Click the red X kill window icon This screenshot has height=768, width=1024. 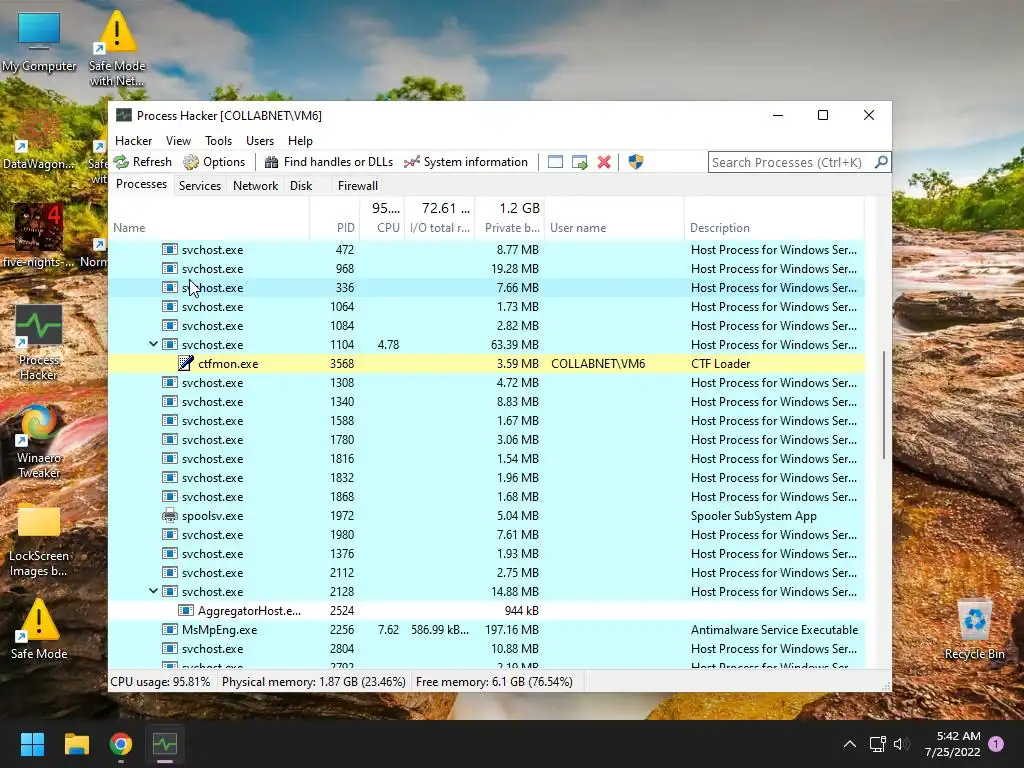604,162
